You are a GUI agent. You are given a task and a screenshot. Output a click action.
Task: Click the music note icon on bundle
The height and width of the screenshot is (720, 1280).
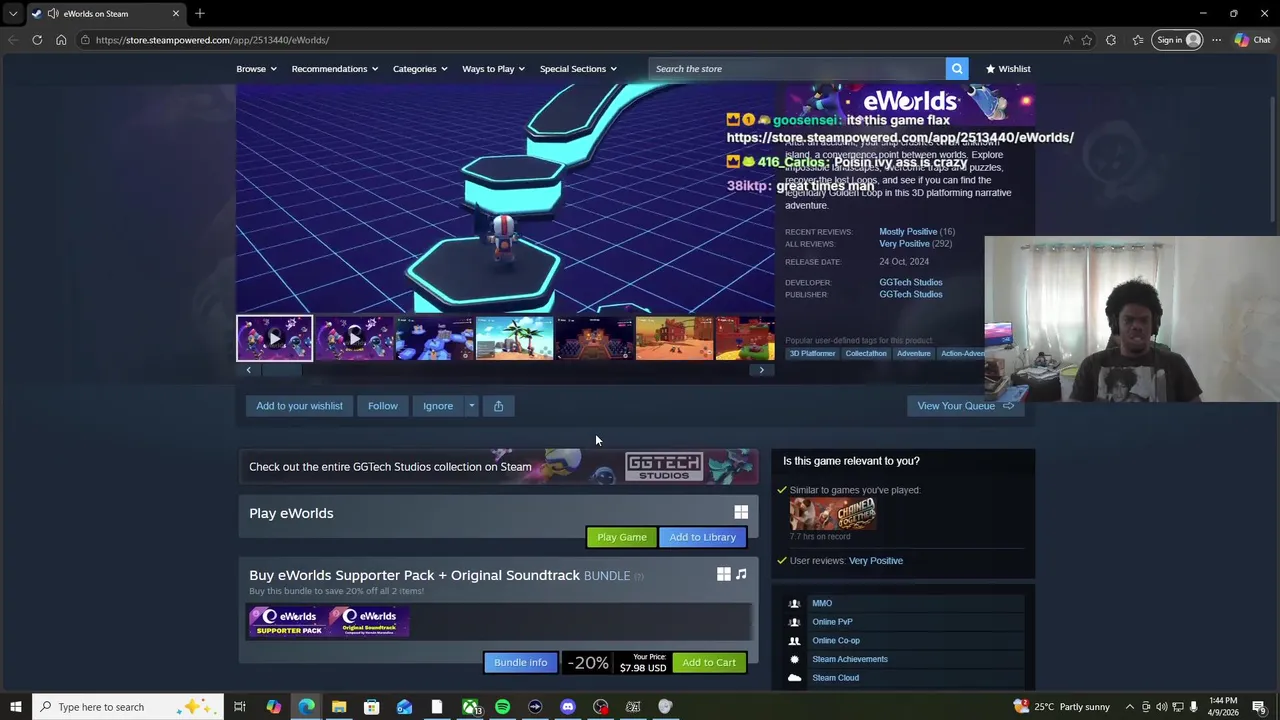pos(741,574)
